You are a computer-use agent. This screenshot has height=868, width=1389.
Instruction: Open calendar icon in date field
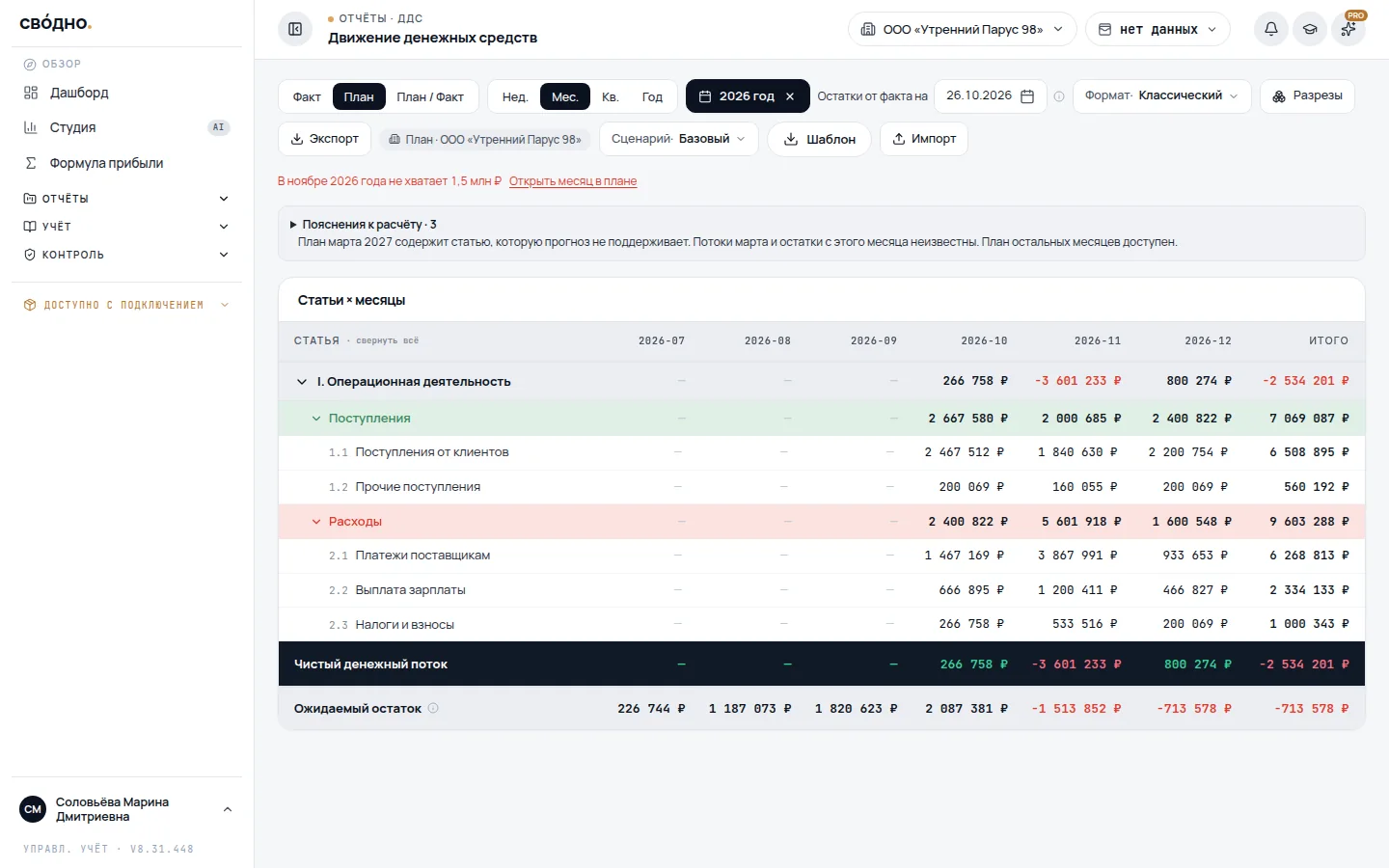pyautogui.click(x=1027, y=96)
